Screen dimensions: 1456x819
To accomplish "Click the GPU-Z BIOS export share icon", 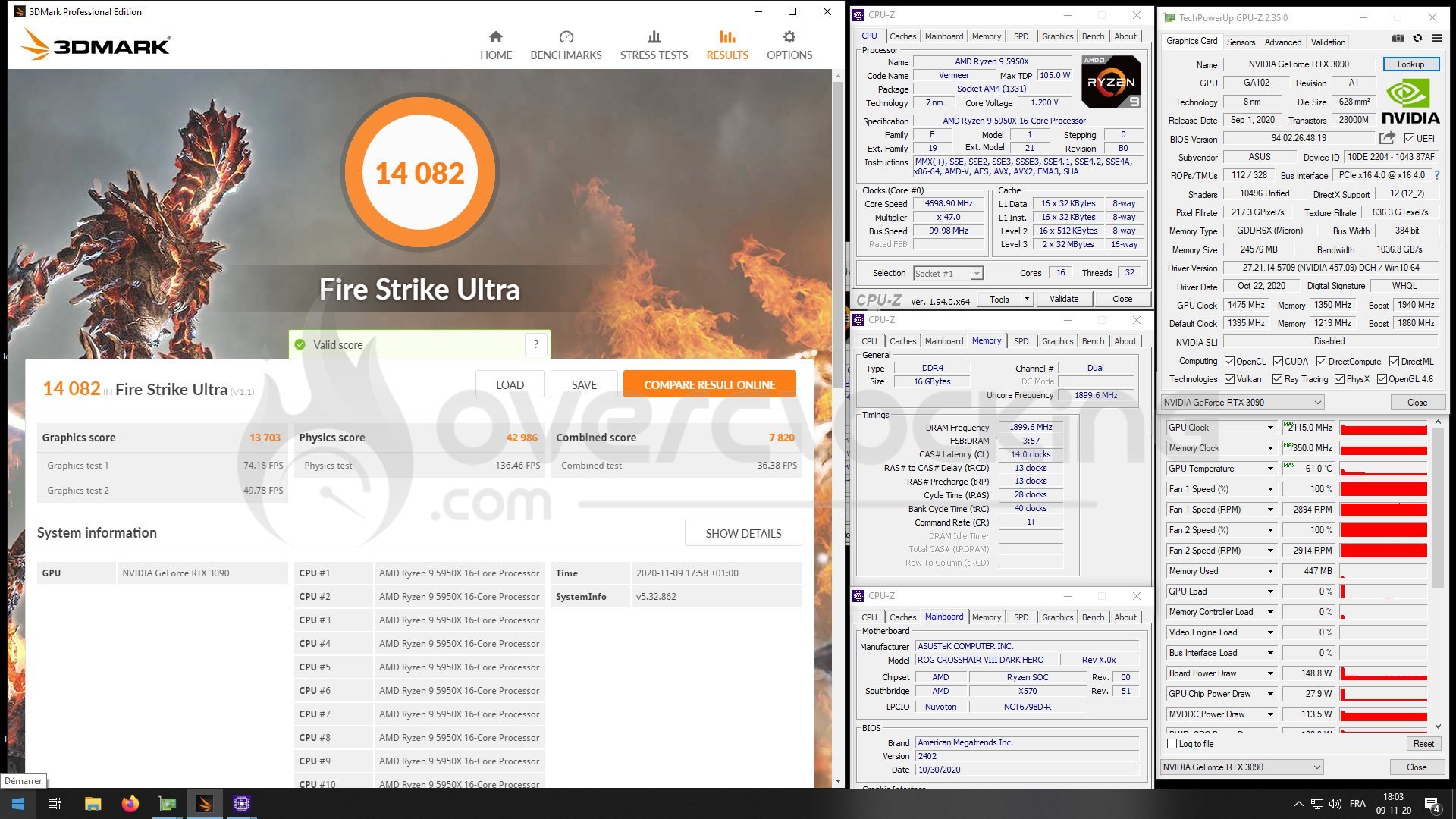I will point(1387,138).
